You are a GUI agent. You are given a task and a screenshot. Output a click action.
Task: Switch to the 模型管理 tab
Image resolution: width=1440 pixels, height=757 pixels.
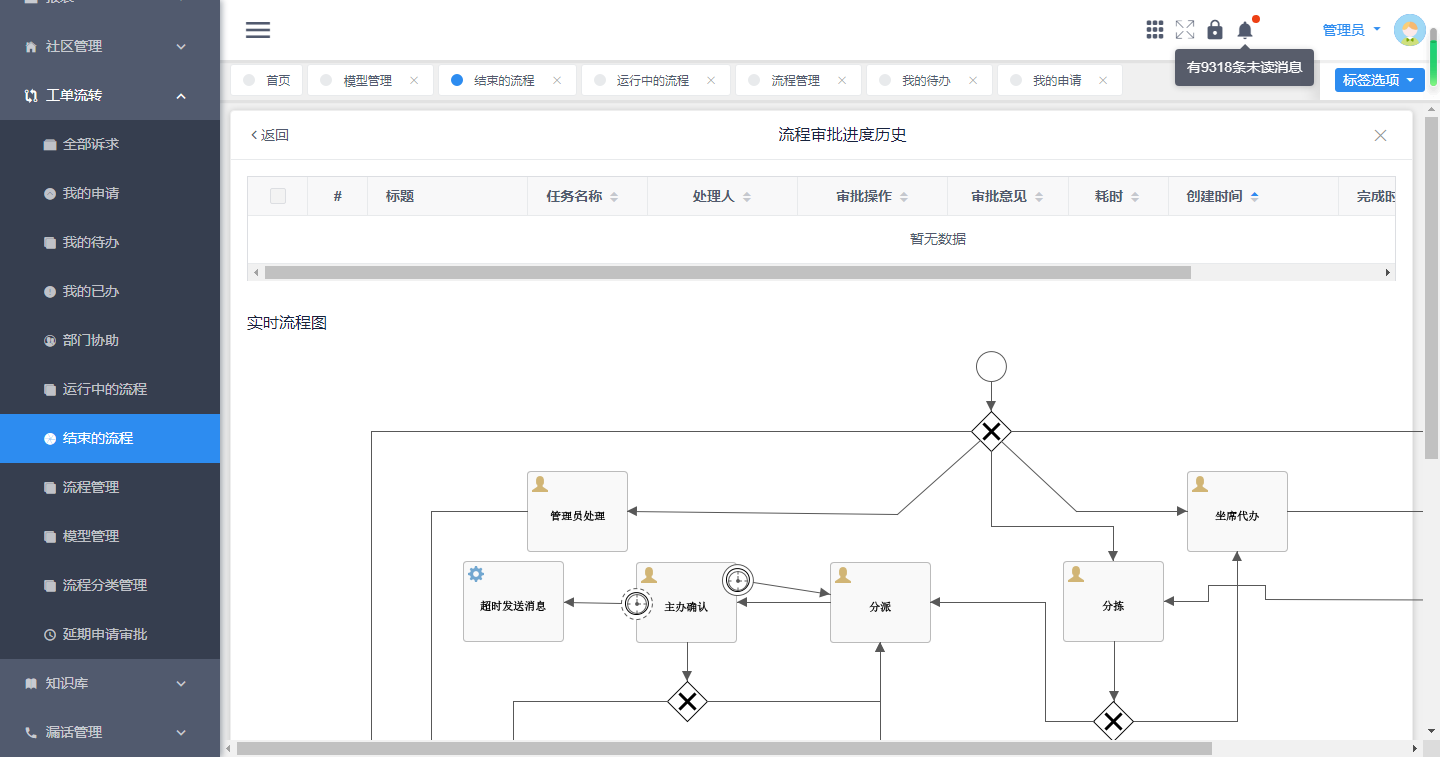[x=368, y=81]
